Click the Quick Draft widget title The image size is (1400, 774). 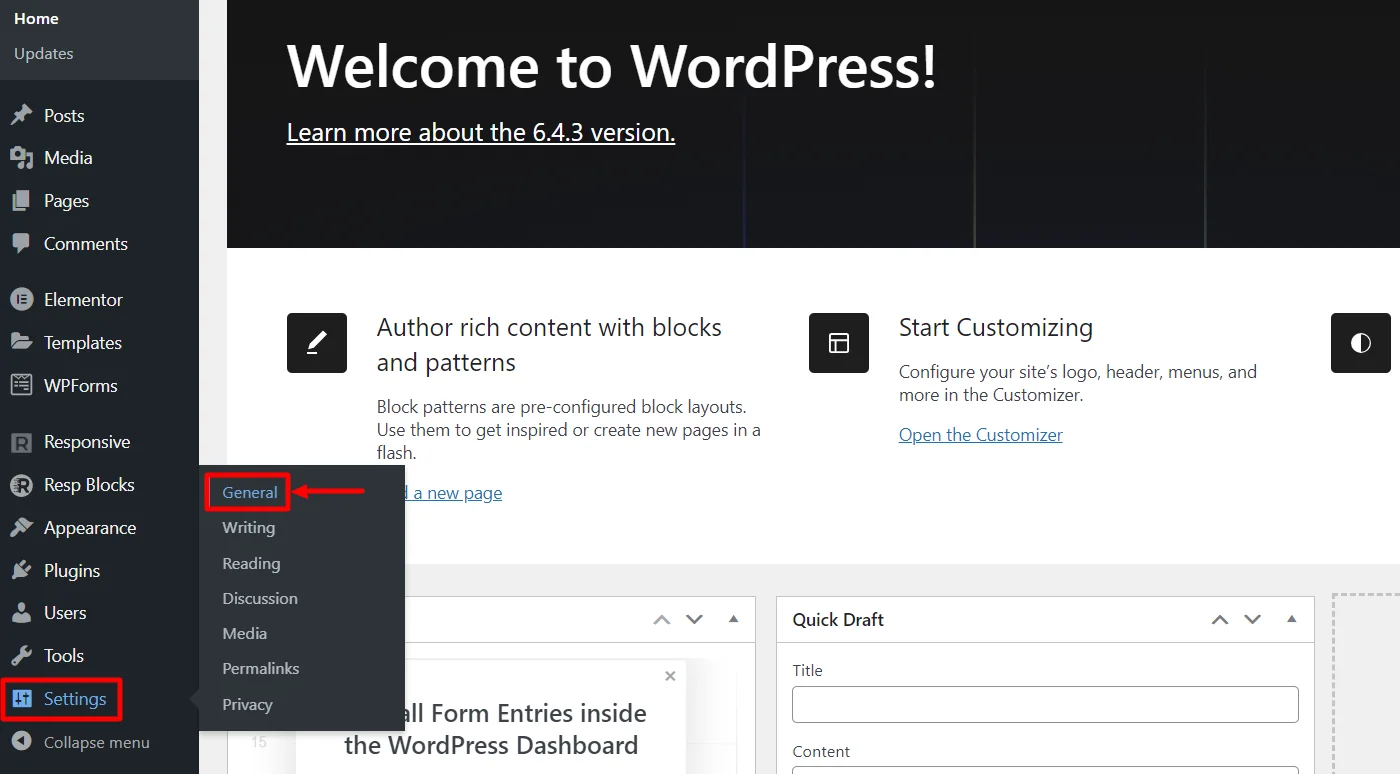click(838, 620)
